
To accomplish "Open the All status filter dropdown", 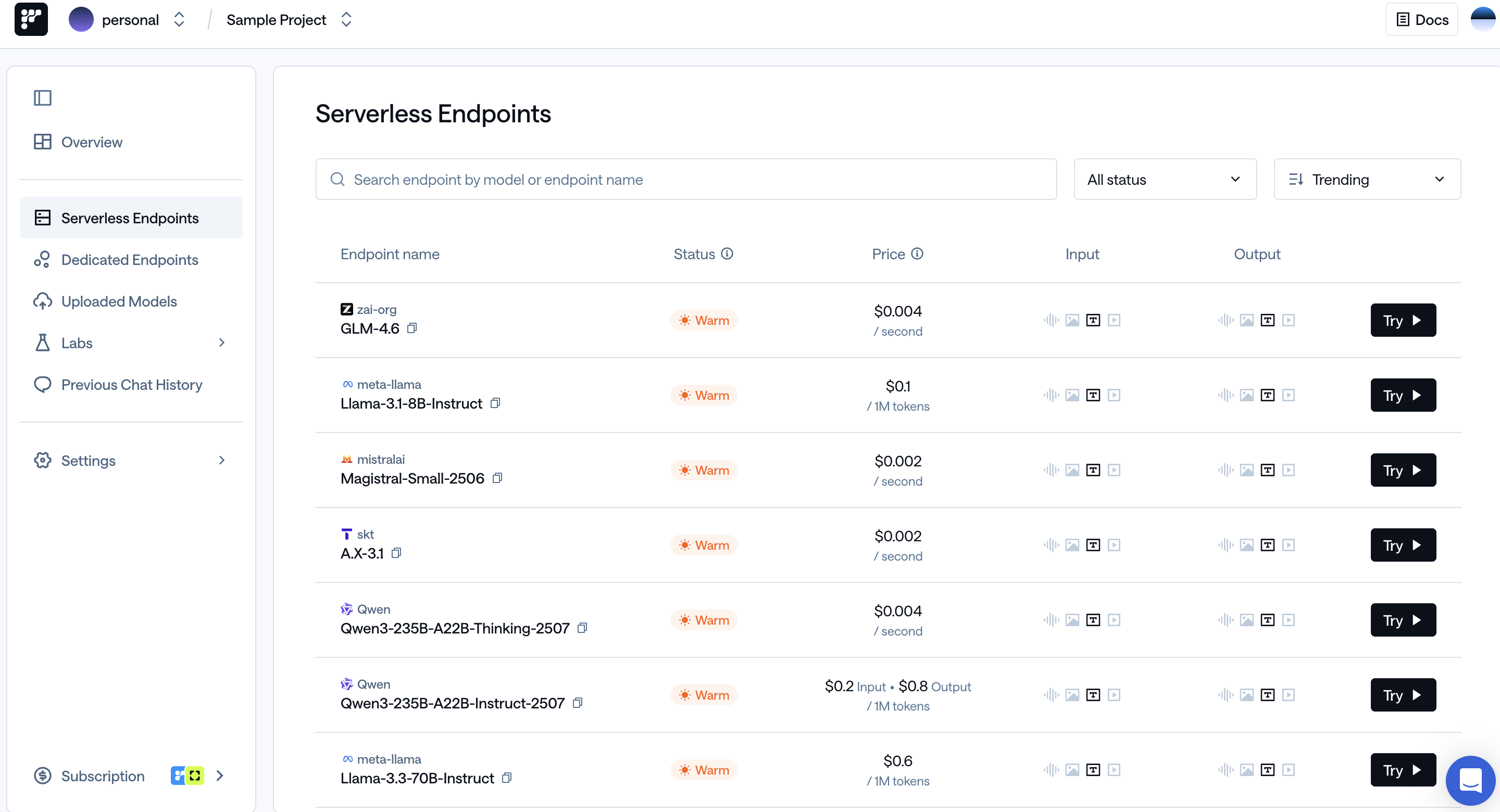I will tap(1165, 179).
